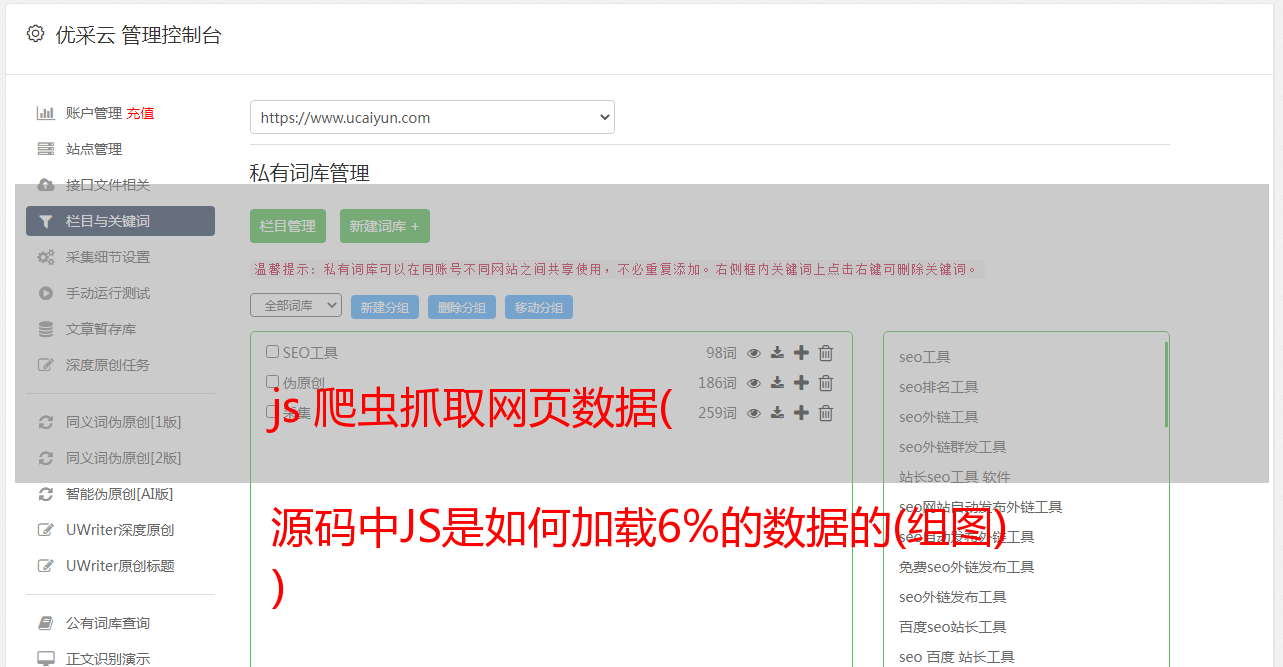Click the keyword list green scrollbar

(x=1166, y=384)
